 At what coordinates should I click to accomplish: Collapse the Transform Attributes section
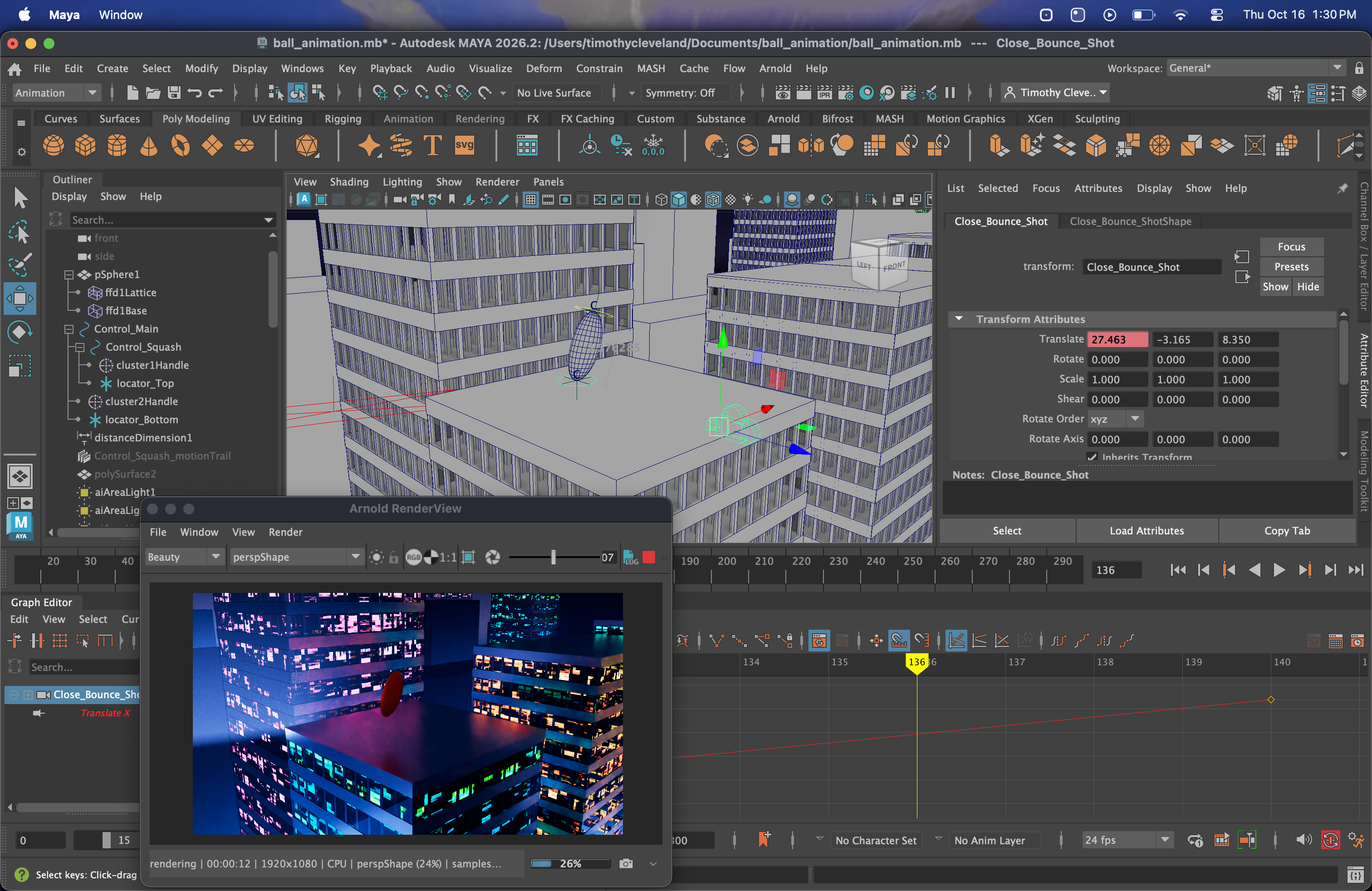pos(959,319)
